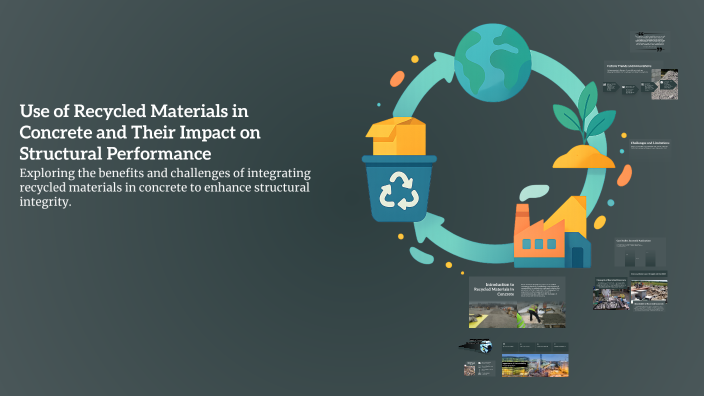This screenshot has width=704, height=396.
Task: Click the subtitle beginning 'Exploring the benefits and challenges'
Action: 165,187
